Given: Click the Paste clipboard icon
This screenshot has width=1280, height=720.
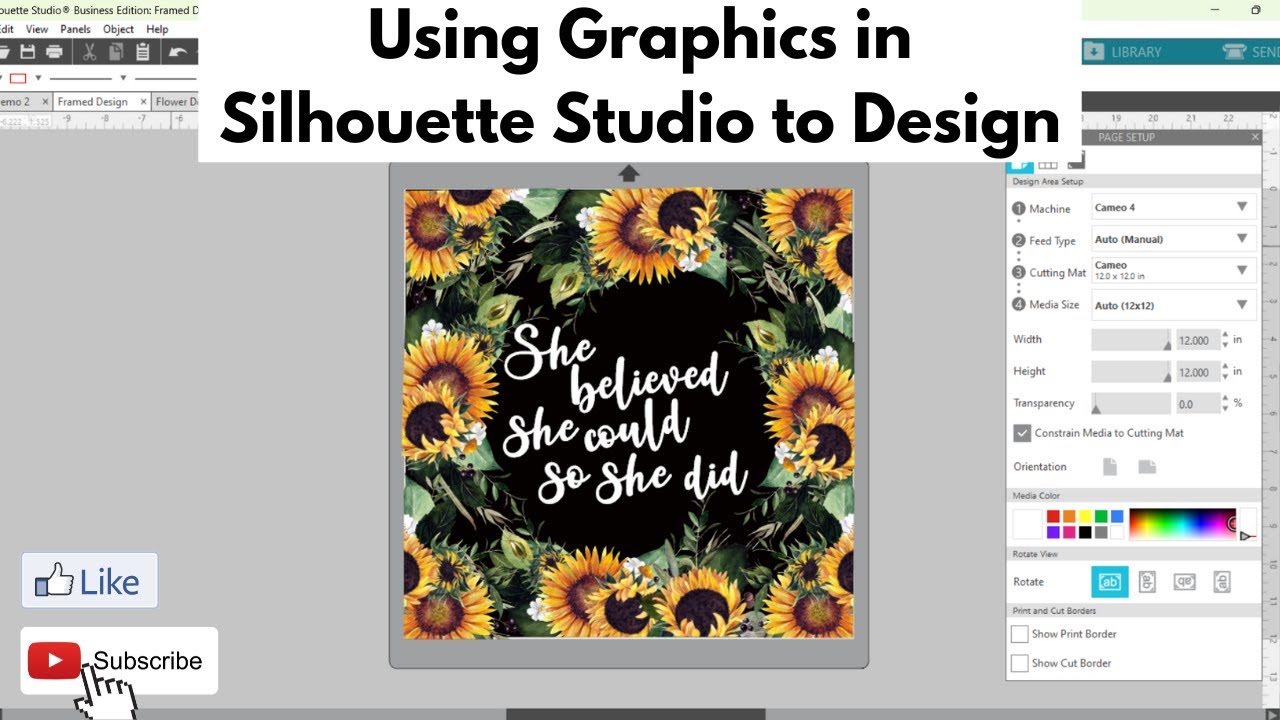Looking at the screenshot, I should [x=142, y=52].
